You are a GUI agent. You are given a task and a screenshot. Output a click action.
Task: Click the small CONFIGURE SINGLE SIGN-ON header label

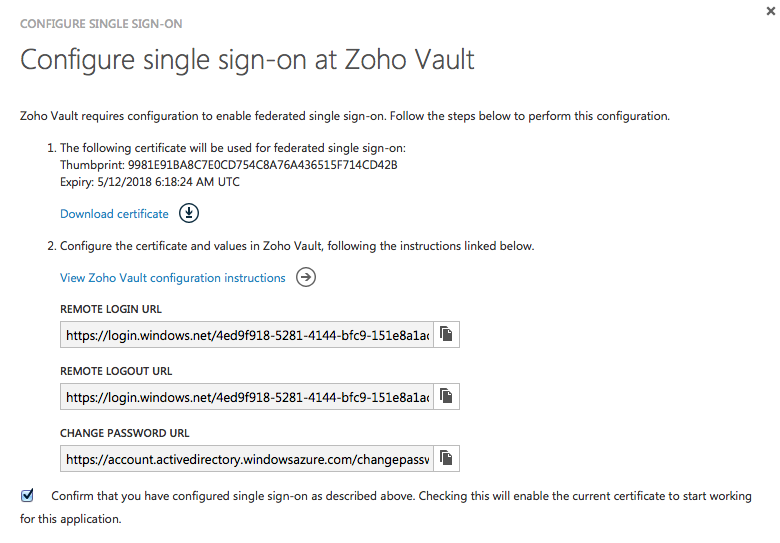pos(101,23)
